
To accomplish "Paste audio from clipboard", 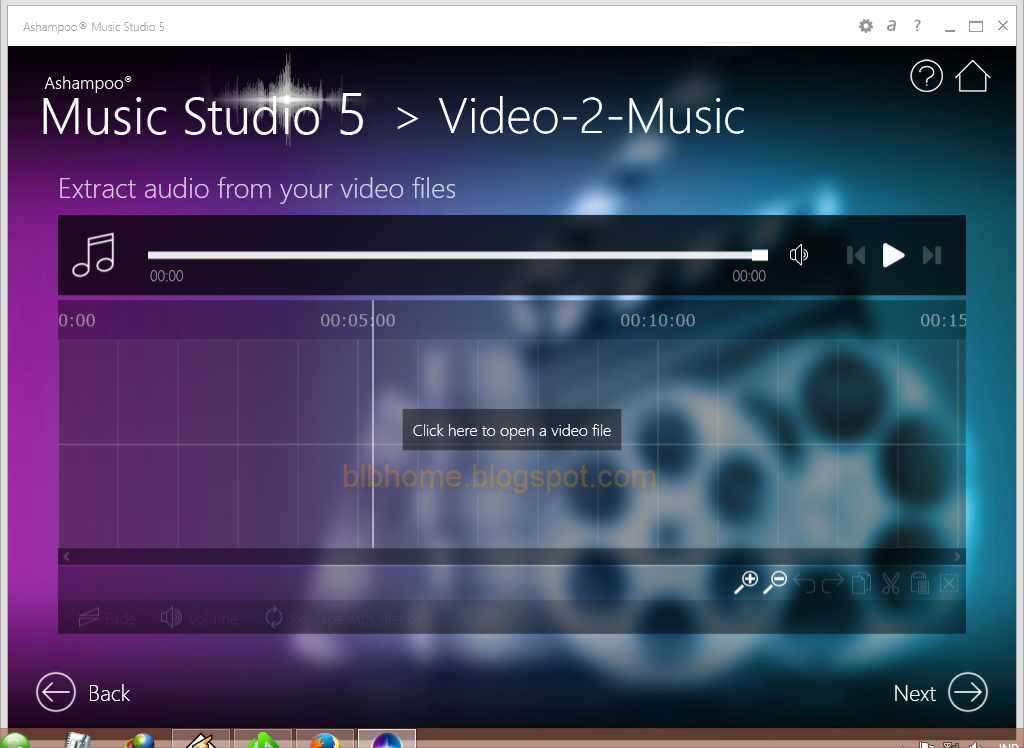I will (920, 583).
